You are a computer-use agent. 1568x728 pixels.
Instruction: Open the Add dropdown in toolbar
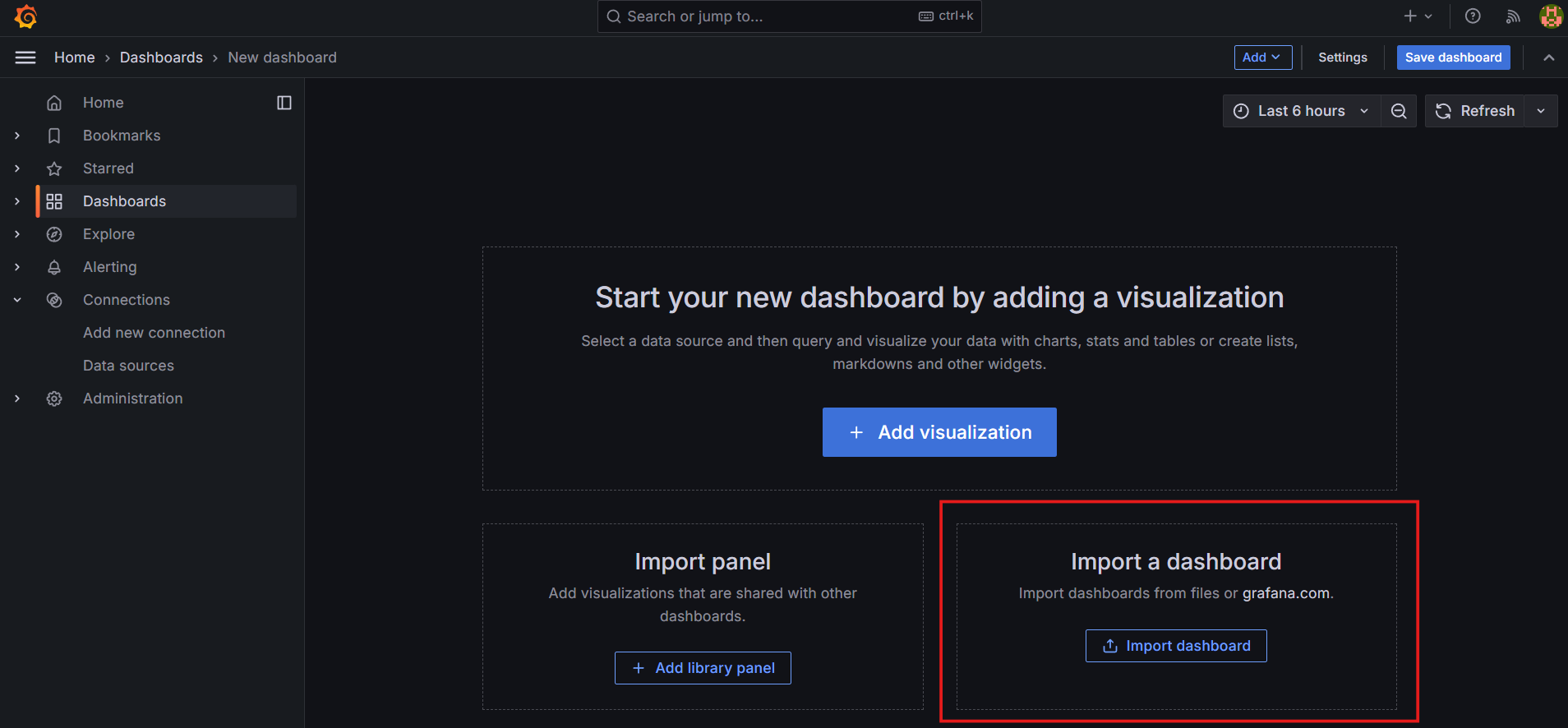coord(1262,58)
